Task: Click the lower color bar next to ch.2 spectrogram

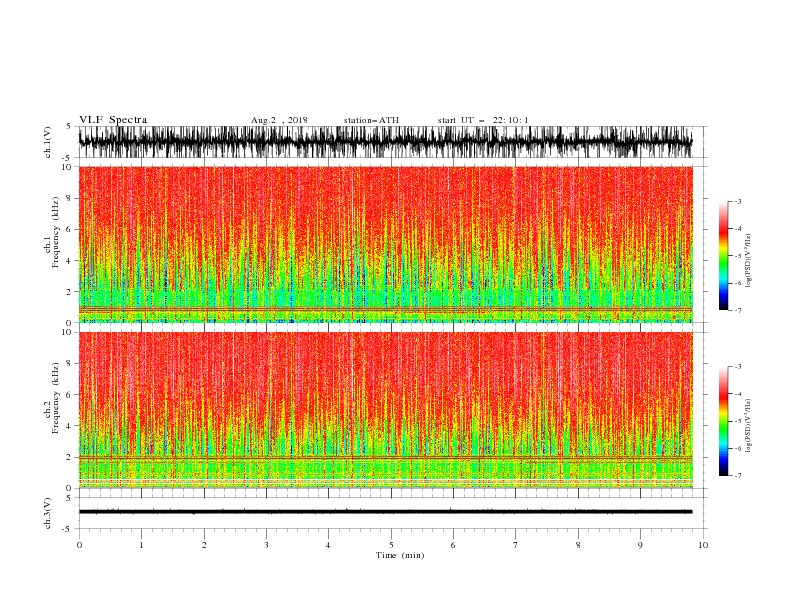Action: pyautogui.click(x=723, y=421)
